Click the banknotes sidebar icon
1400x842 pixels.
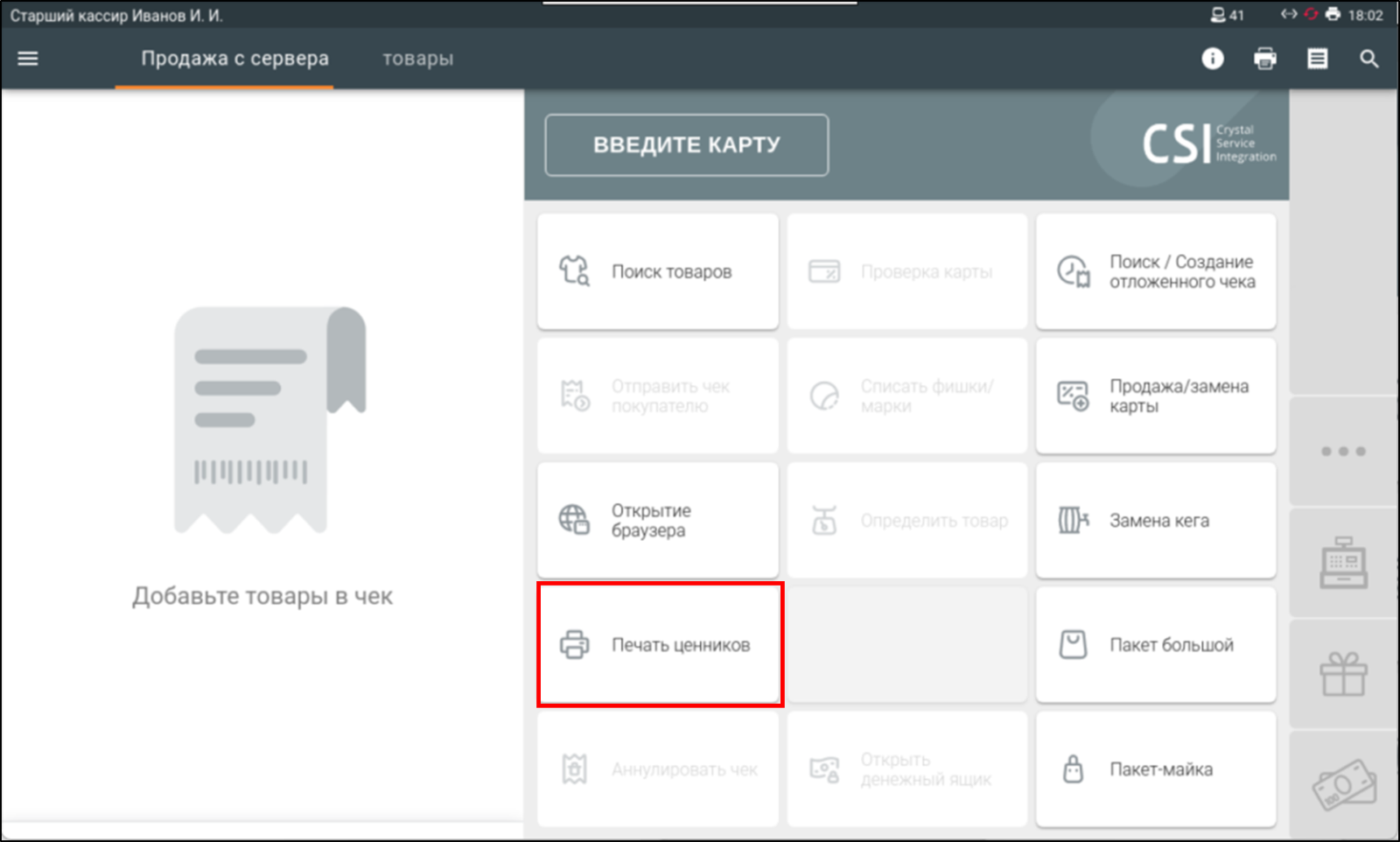pos(1343,784)
